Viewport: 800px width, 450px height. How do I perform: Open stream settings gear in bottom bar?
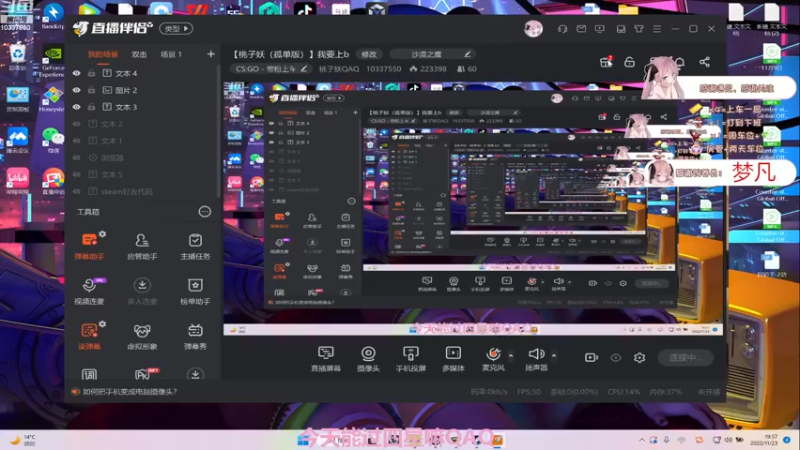click(639, 358)
